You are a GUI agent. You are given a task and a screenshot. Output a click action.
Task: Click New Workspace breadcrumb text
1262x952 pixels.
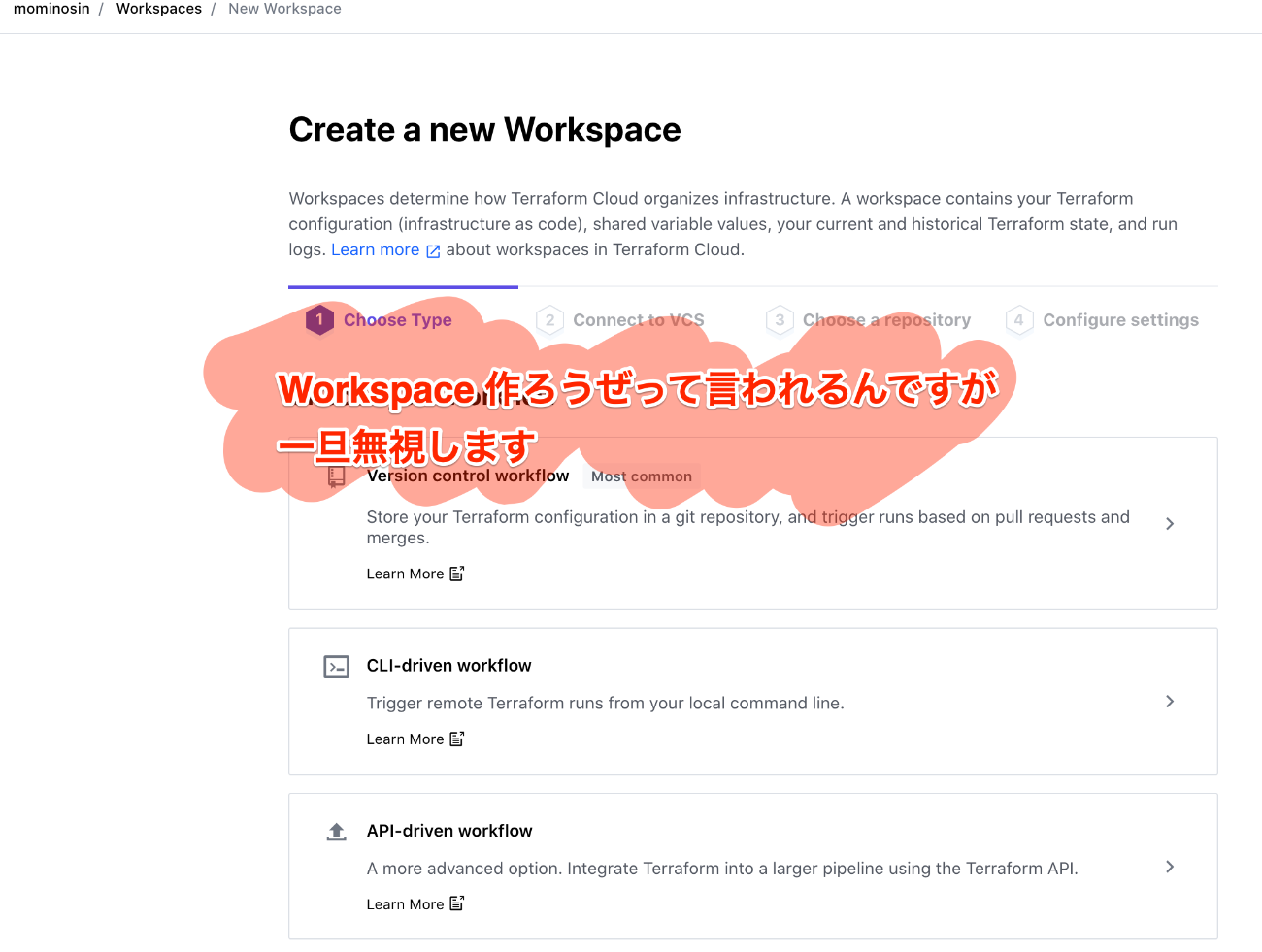284,9
